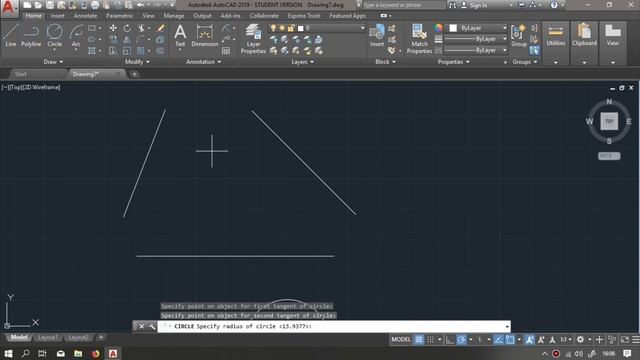Click the Scale tool icon
Image resolution: width=640 pixels, height=360 pixels.
click(127, 51)
